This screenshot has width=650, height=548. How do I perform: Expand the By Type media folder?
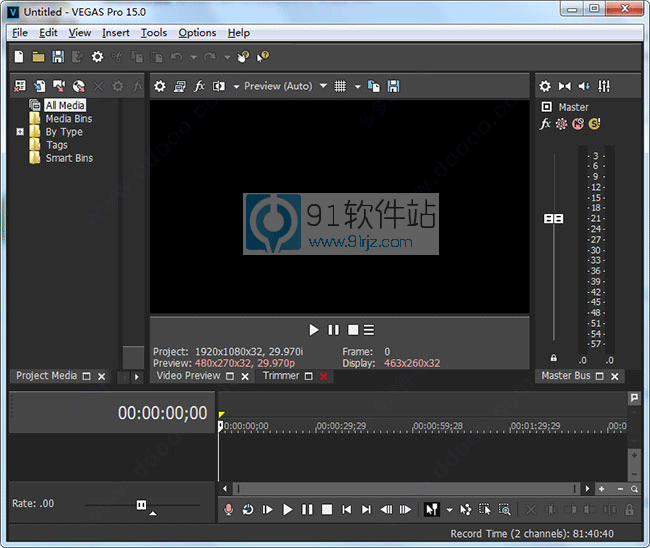click(x=20, y=131)
